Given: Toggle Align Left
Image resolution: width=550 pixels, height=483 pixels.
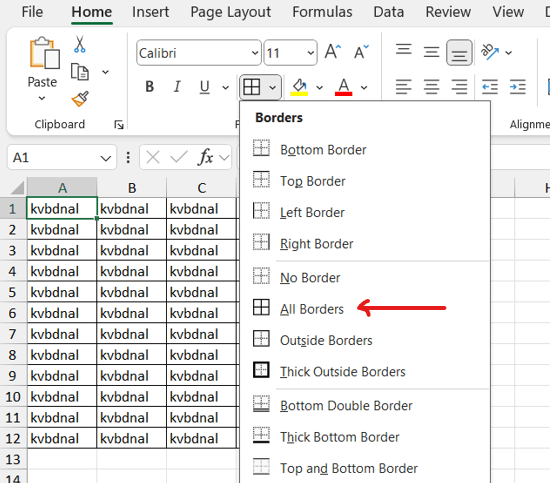Looking at the screenshot, I should (x=403, y=87).
